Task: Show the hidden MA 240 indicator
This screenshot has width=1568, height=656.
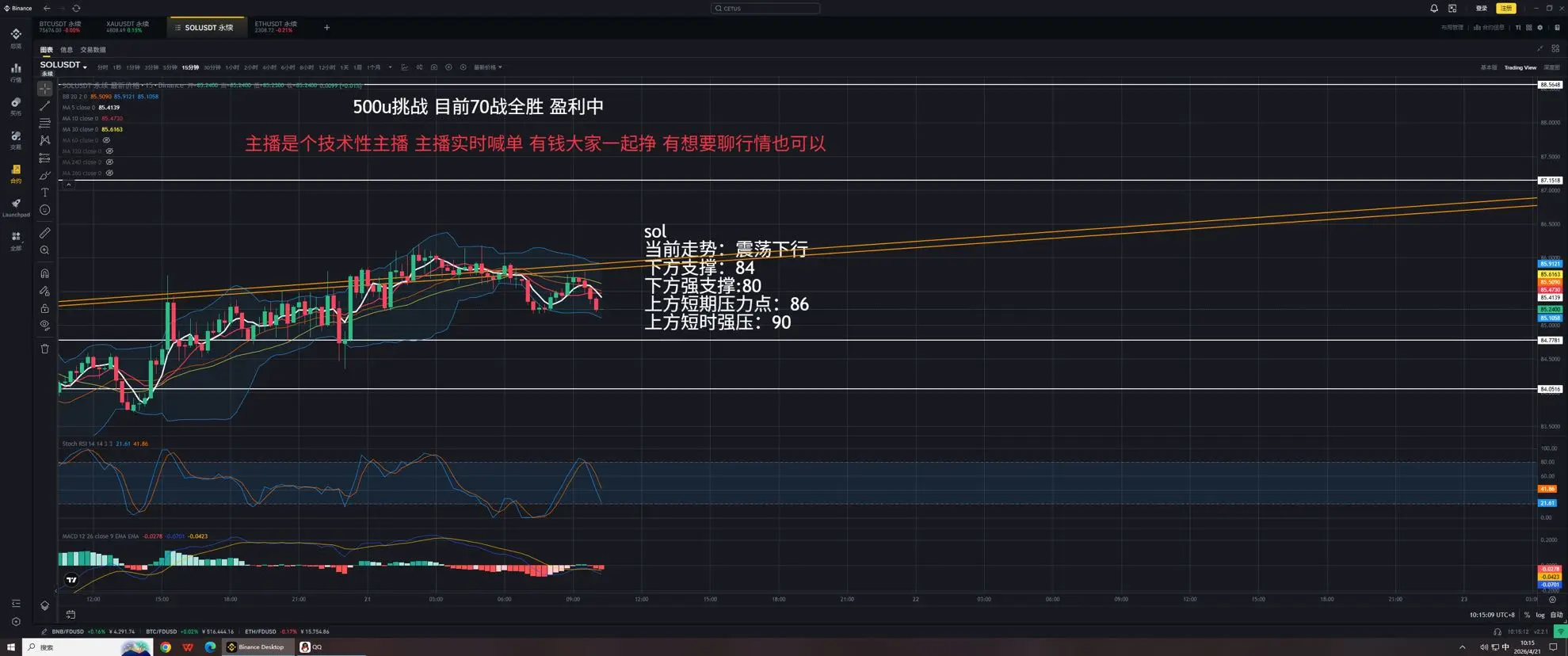Action: point(109,162)
